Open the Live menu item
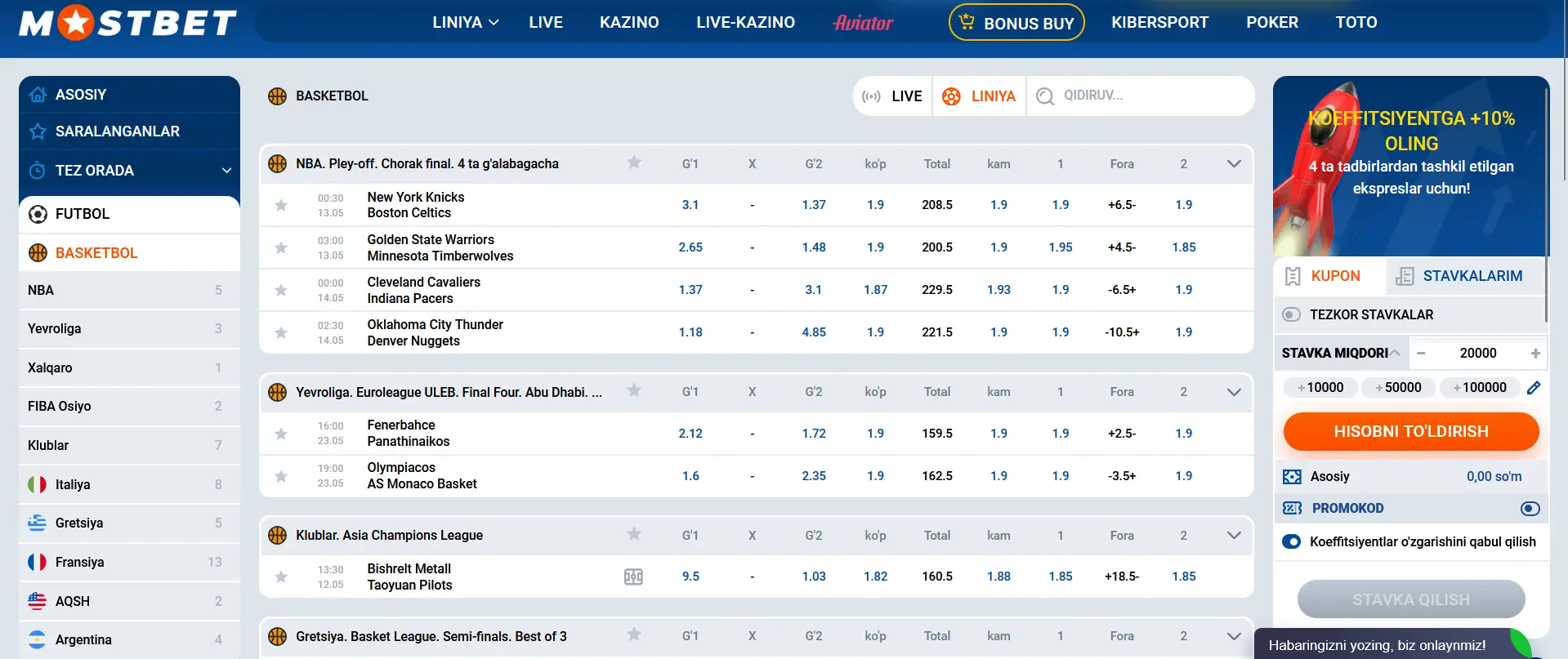The image size is (1568, 659). click(546, 23)
